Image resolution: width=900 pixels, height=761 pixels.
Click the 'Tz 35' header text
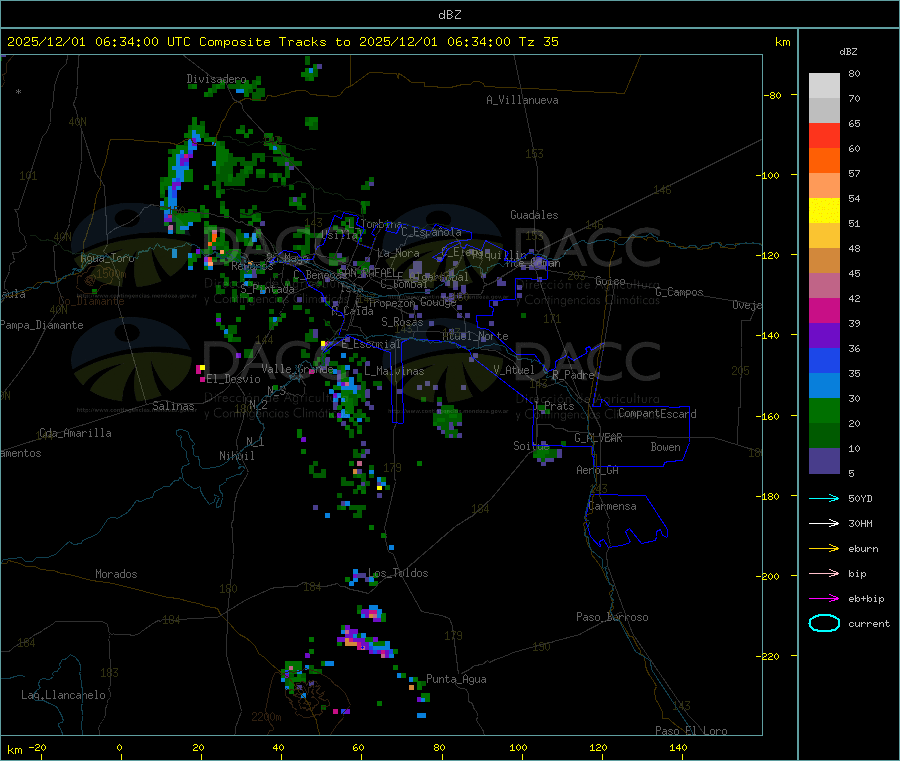[x=538, y=42]
